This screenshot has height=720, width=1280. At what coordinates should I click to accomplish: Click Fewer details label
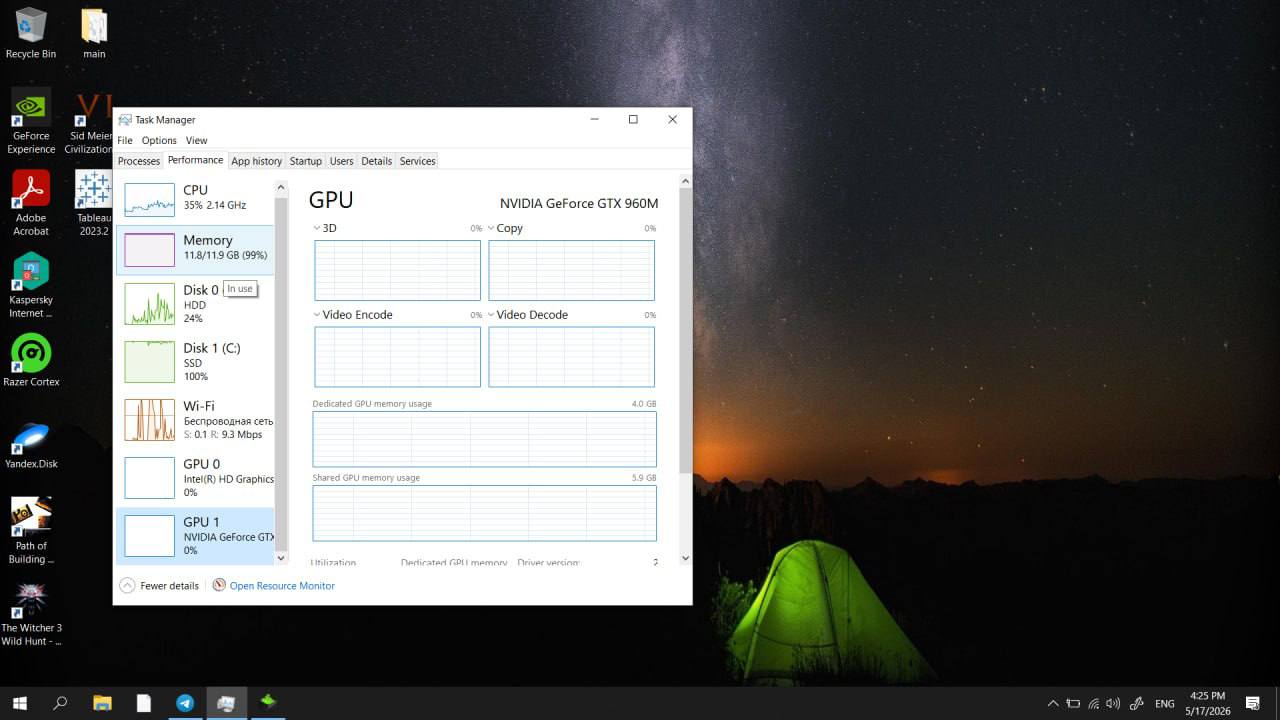[169, 586]
